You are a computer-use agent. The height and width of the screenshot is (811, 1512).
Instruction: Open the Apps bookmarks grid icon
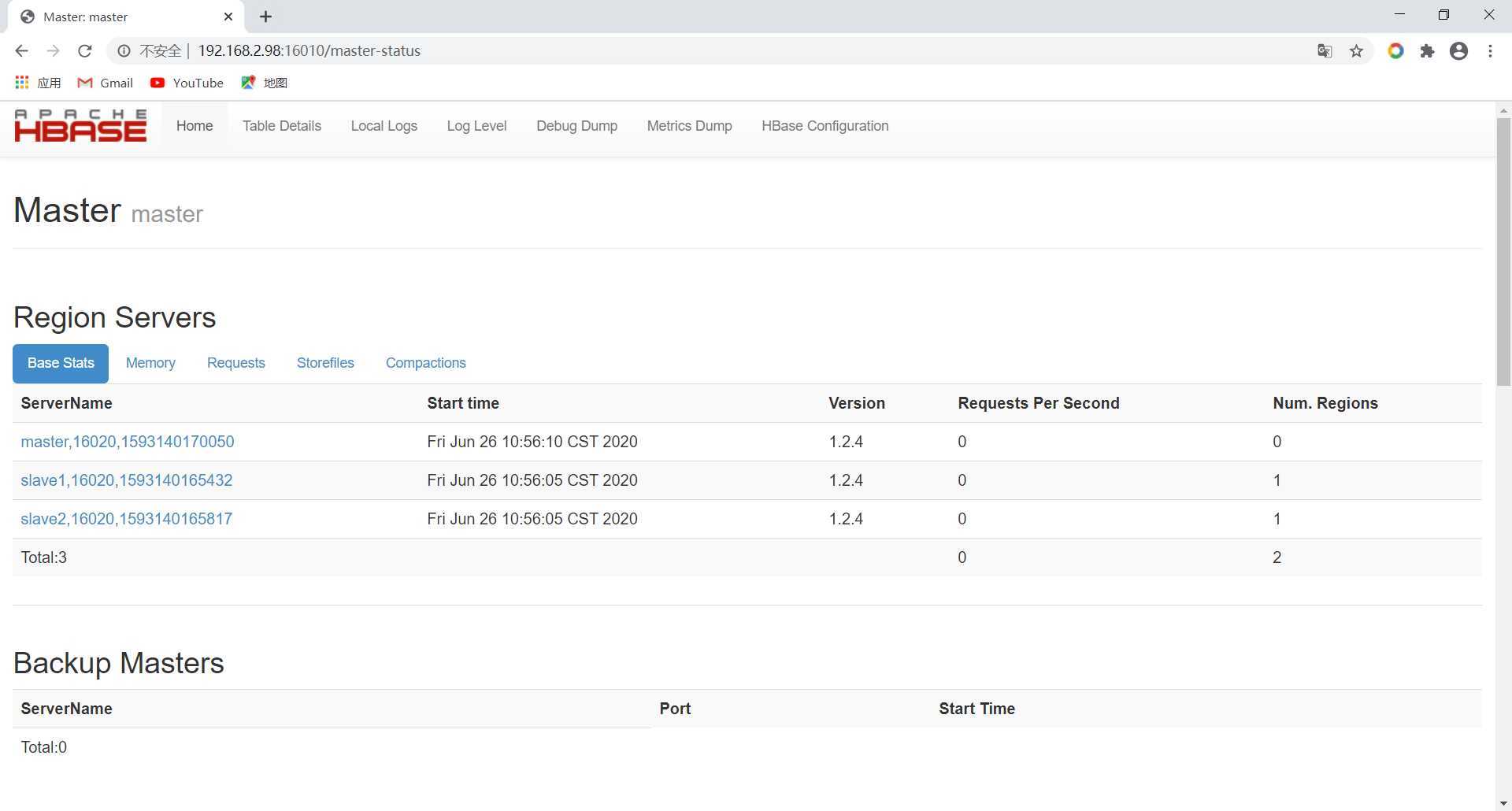point(22,83)
